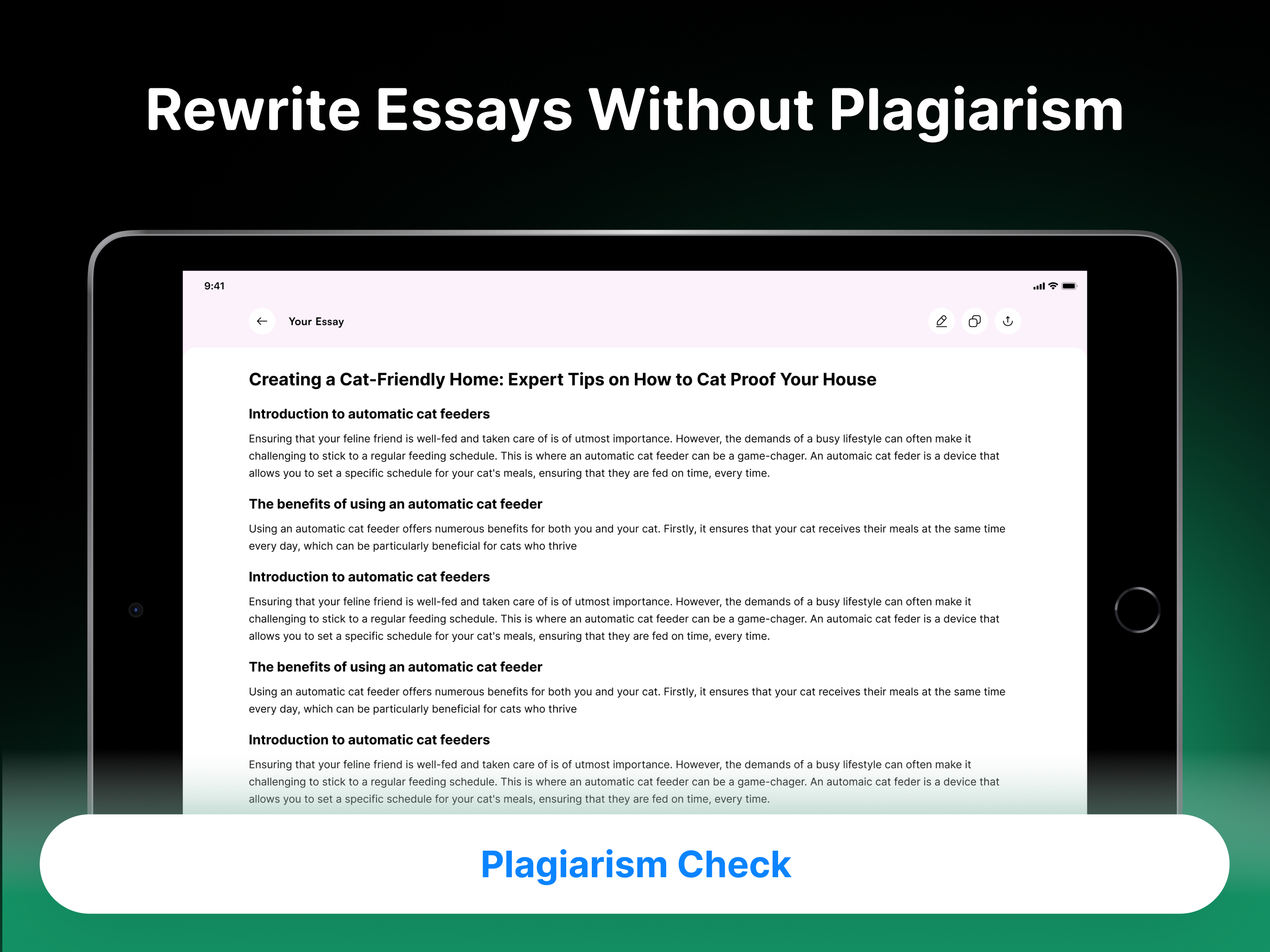Tap the essay title about Cat-Friendly Home

pos(562,379)
